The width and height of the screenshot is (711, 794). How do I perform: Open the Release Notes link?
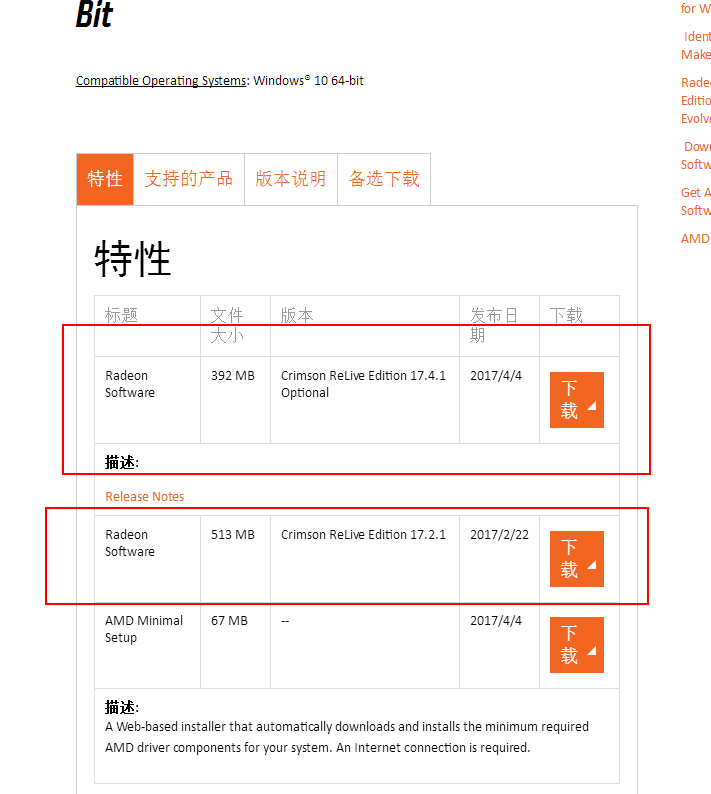pos(144,497)
